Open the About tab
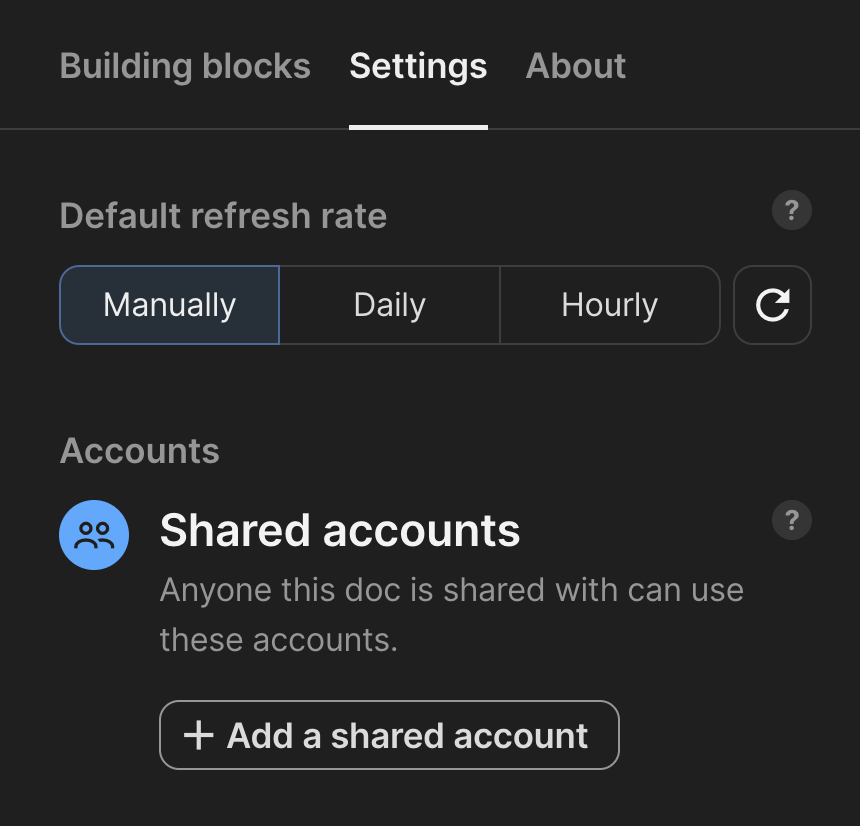This screenshot has width=860, height=826. click(x=575, y=66)
